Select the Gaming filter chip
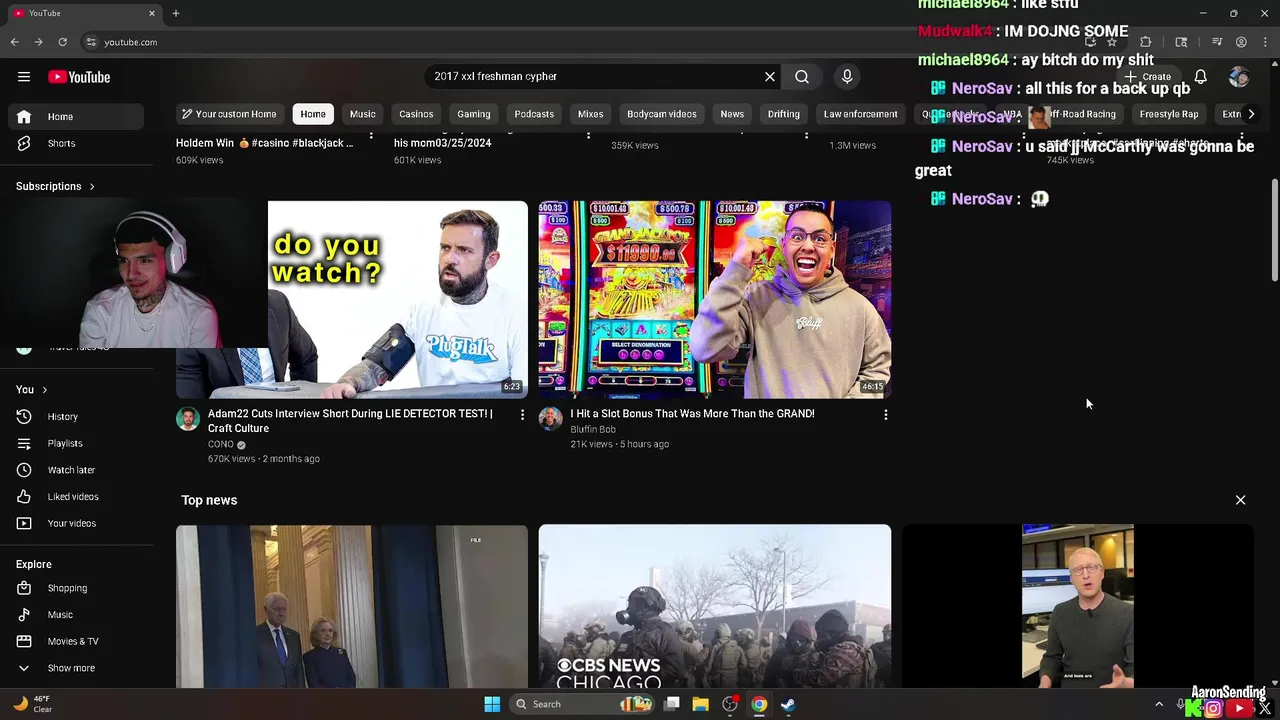The image size is (1280, 720). [474, 114]
